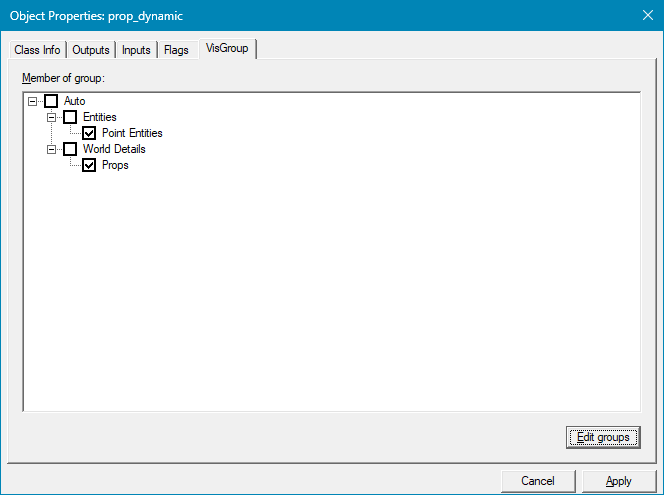
Task: Switch to the Class Info tab
Action: 37,50
